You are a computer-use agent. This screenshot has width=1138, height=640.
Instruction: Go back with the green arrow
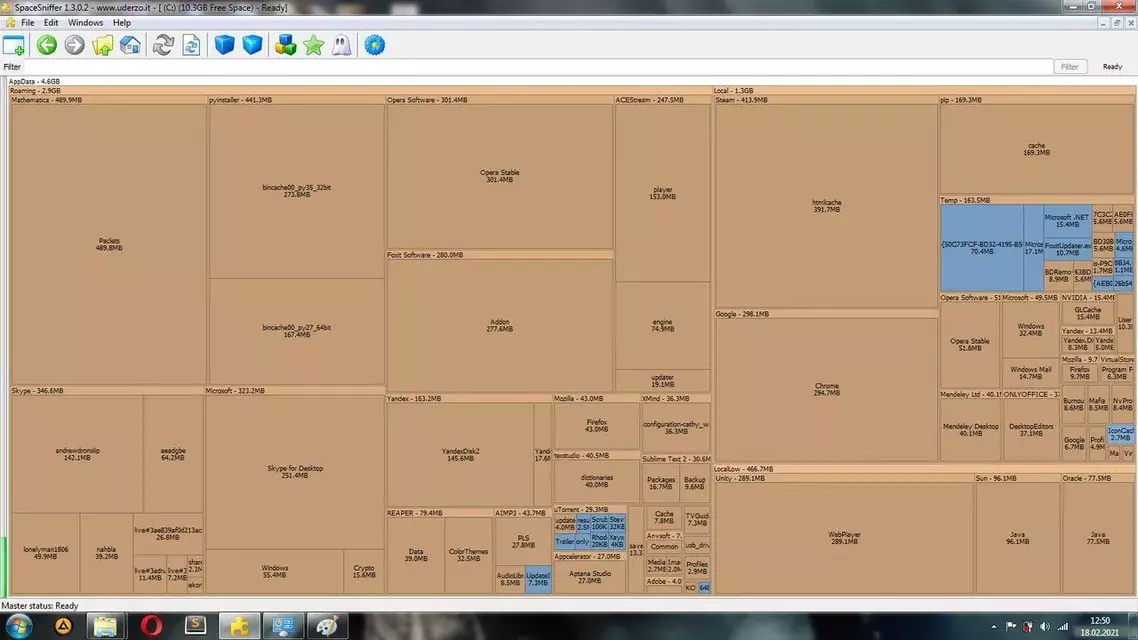tap(46, 45)
